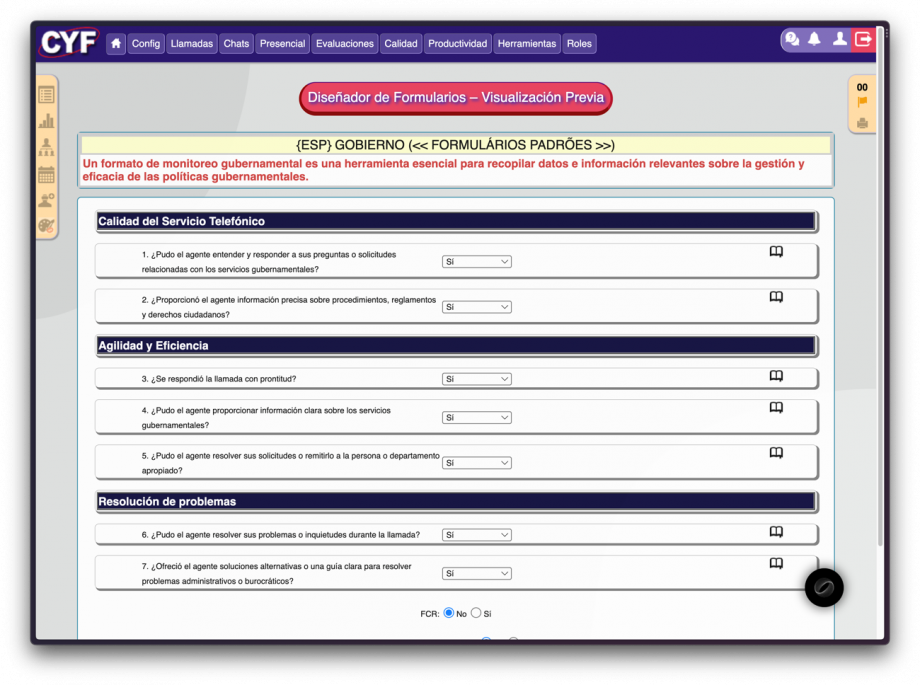
Task: Click the logout icon in top right
Action: [863, 39]
